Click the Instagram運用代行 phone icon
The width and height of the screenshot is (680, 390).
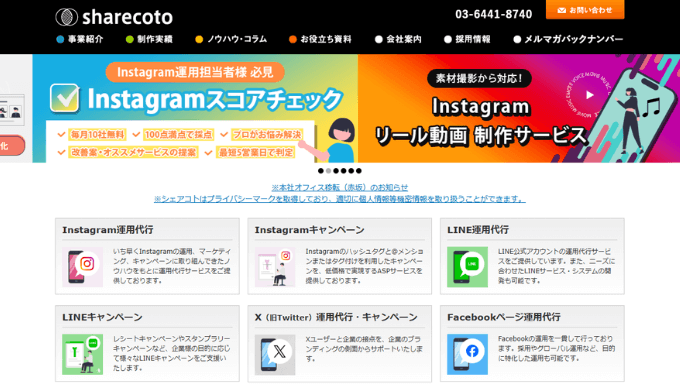82,267
